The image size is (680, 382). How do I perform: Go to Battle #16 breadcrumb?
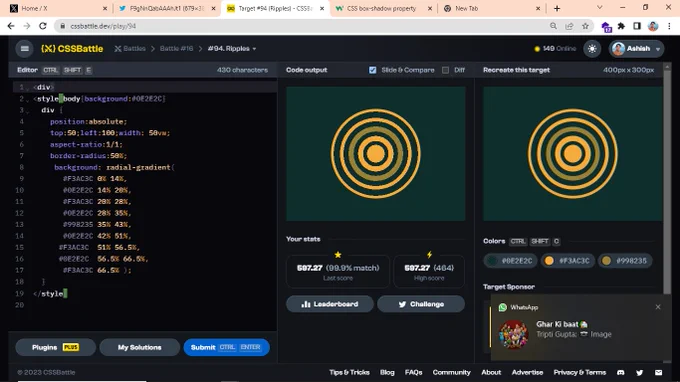[x=176, y=49]
